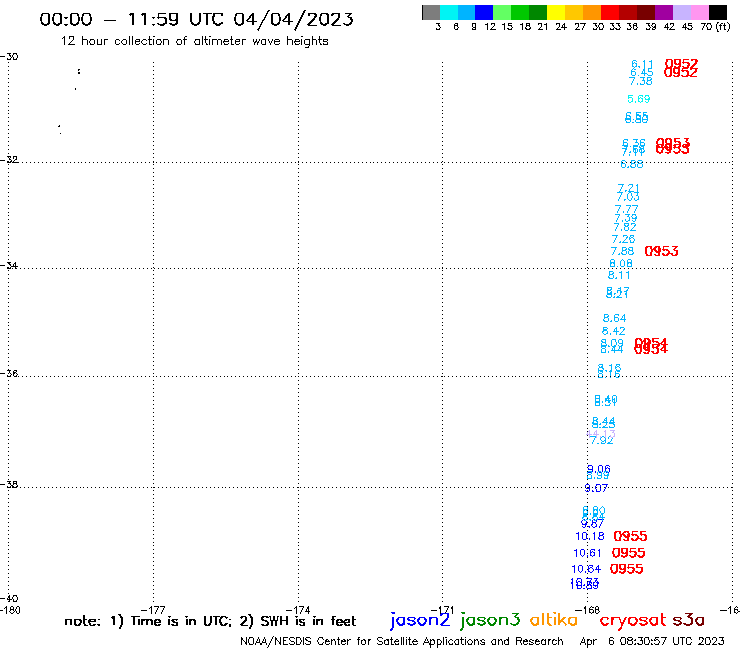Click the wave height value 8.64
This screenshot has width=740, height=650.
point(614,318)
